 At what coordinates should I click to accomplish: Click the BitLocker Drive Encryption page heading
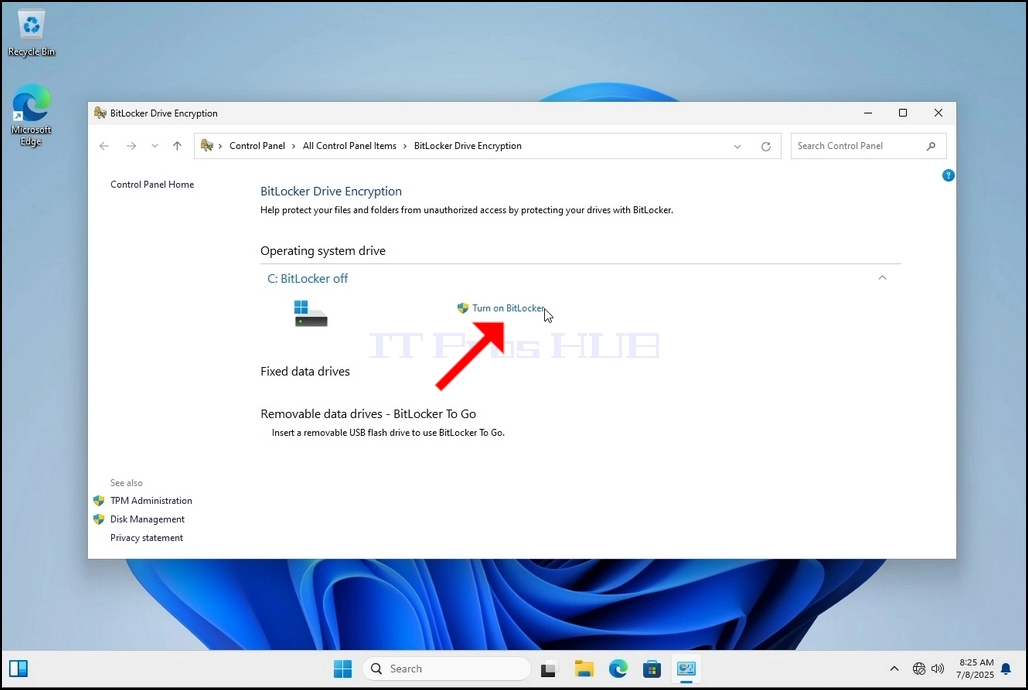point(331,191)
